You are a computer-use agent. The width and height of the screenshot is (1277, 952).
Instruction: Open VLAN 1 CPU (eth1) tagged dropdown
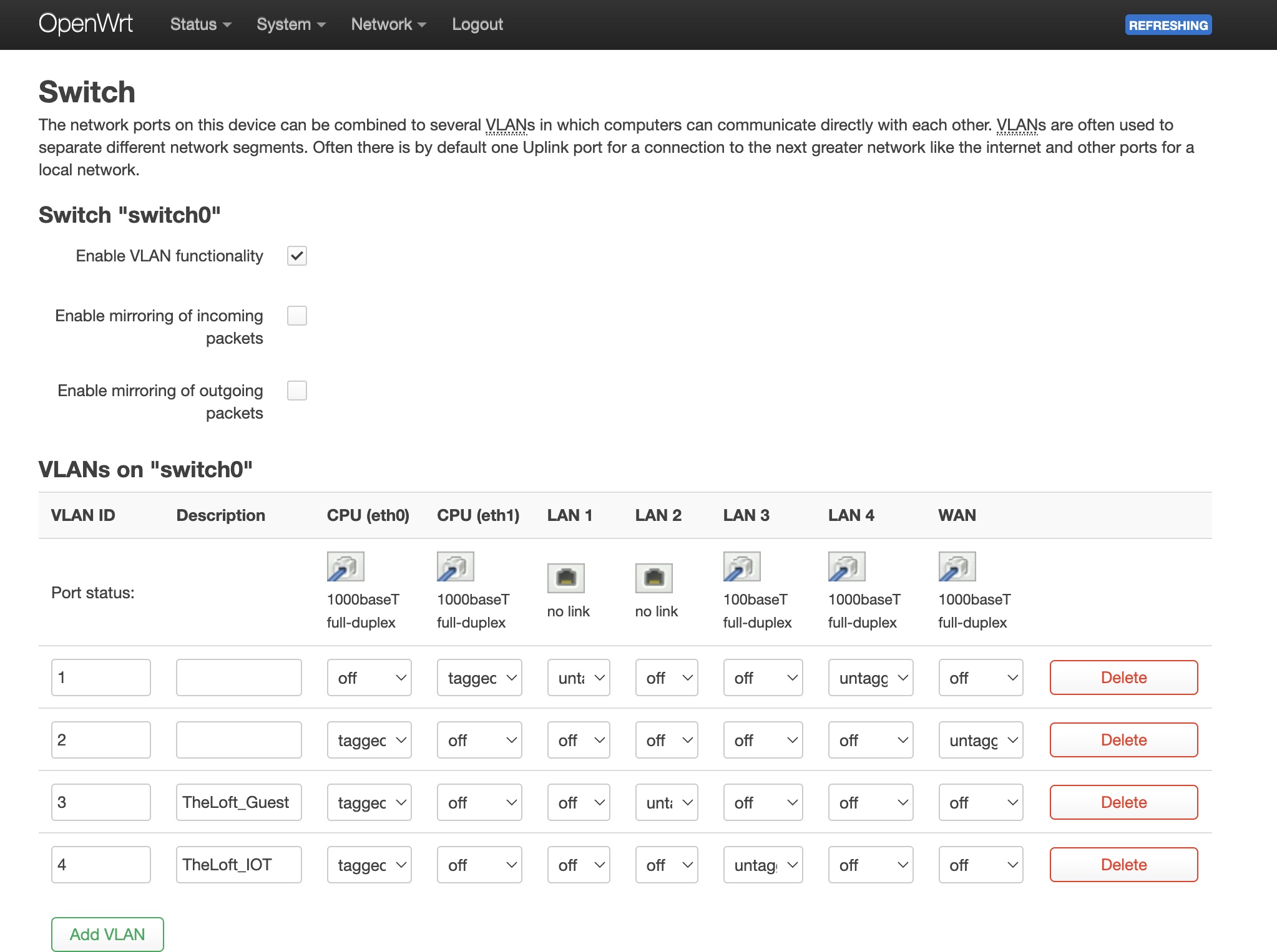(x=479, y=678)
